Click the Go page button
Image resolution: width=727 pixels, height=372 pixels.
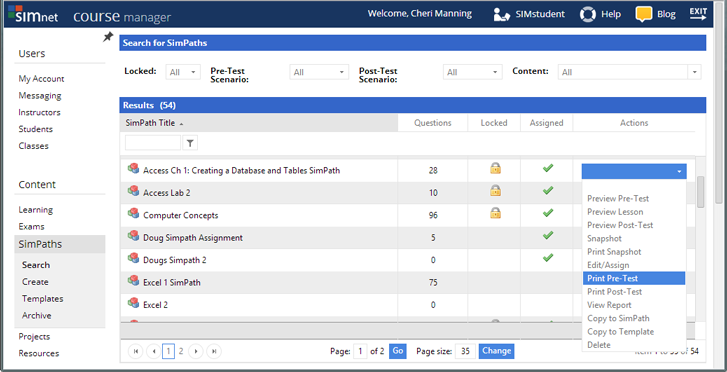coord(397,351)
